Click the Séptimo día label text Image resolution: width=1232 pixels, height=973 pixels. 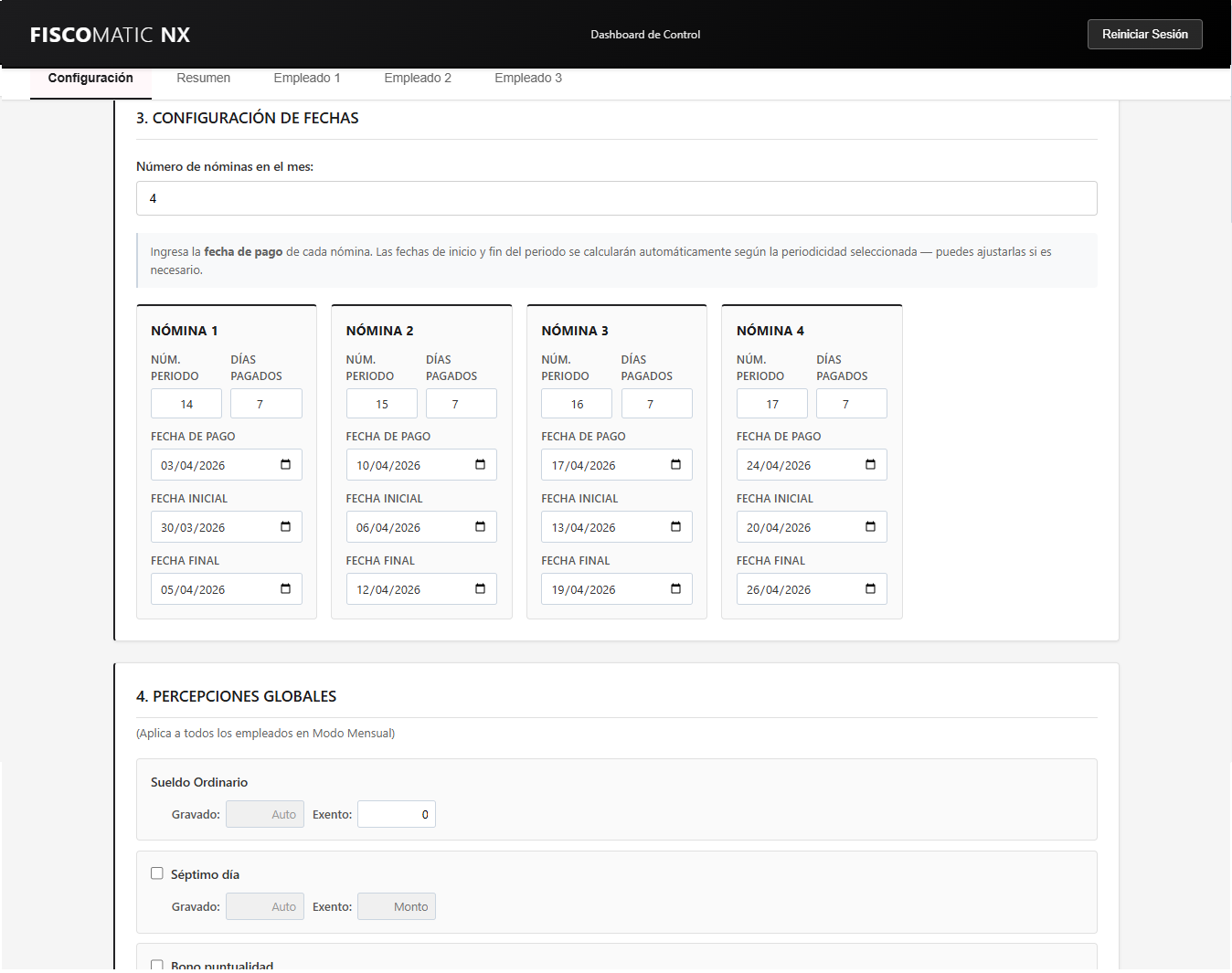[x=205, y=874]
